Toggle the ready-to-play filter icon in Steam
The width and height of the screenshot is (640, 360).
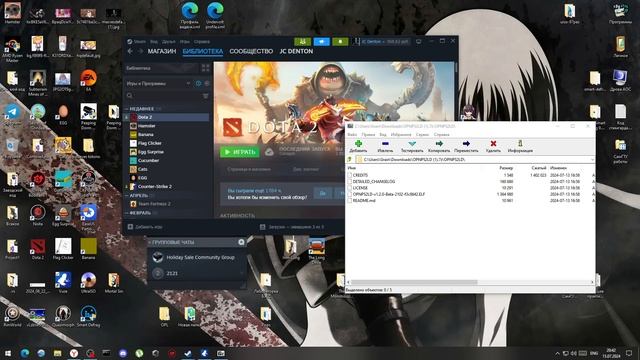coord(207,84)
